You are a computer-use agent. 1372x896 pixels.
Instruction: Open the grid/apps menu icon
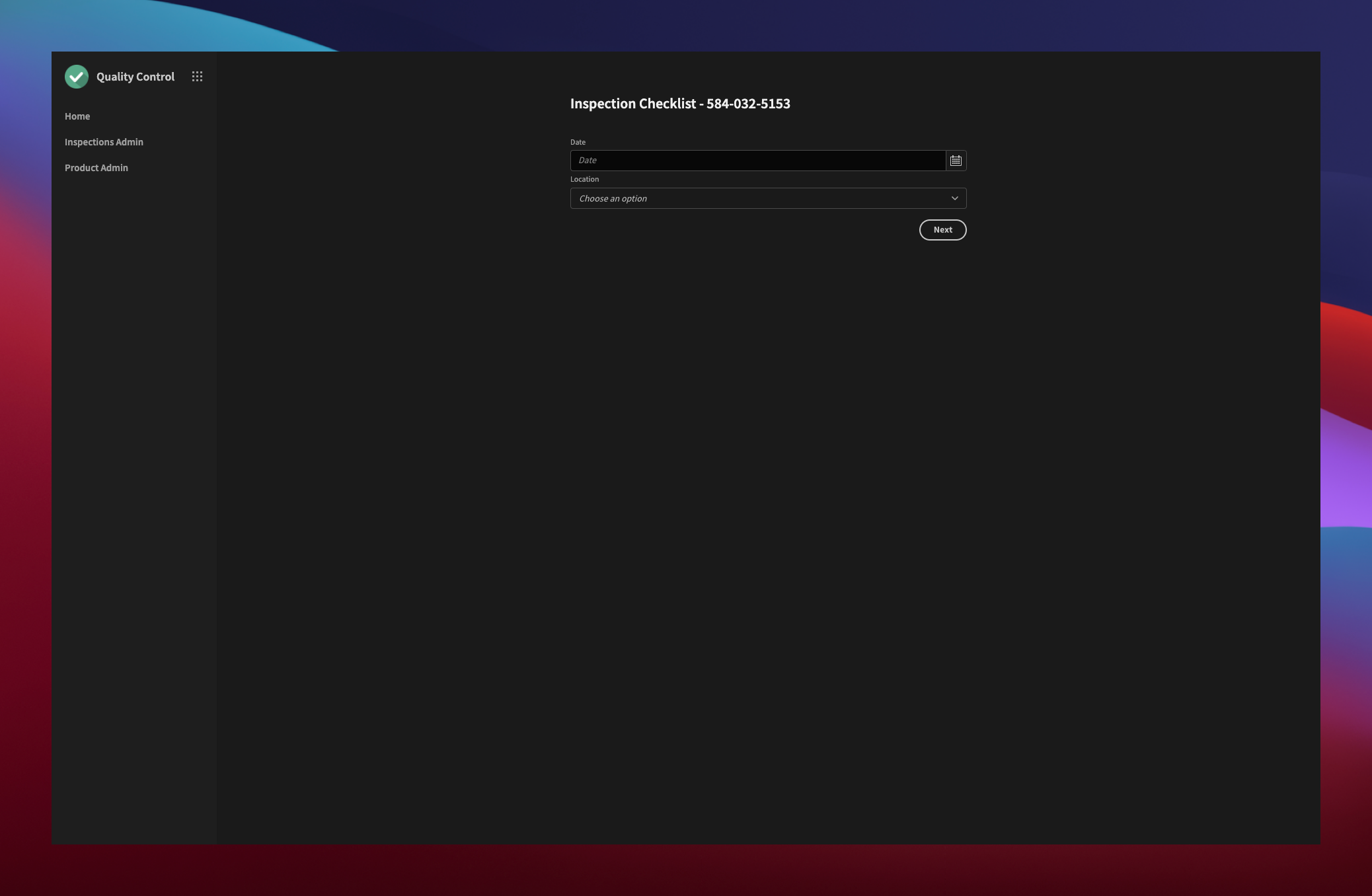pyautogui.click(x=196, y=76)
